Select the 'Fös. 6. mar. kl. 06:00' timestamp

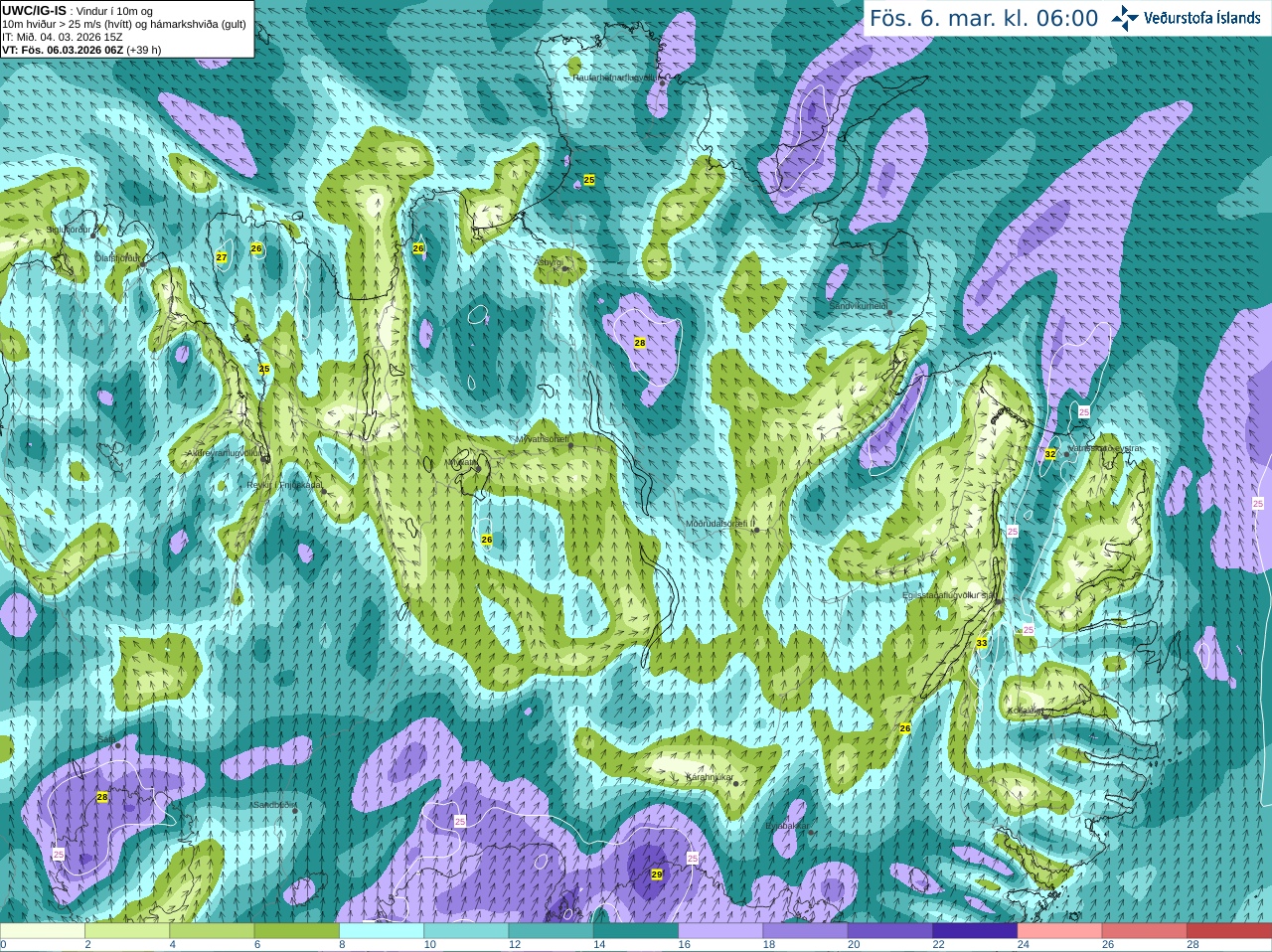[984, 18]
